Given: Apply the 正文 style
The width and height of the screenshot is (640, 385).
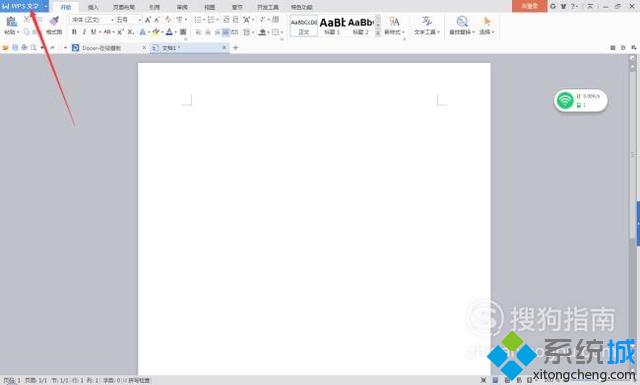Looking at the screenshot, I should [x=304, y=26].
